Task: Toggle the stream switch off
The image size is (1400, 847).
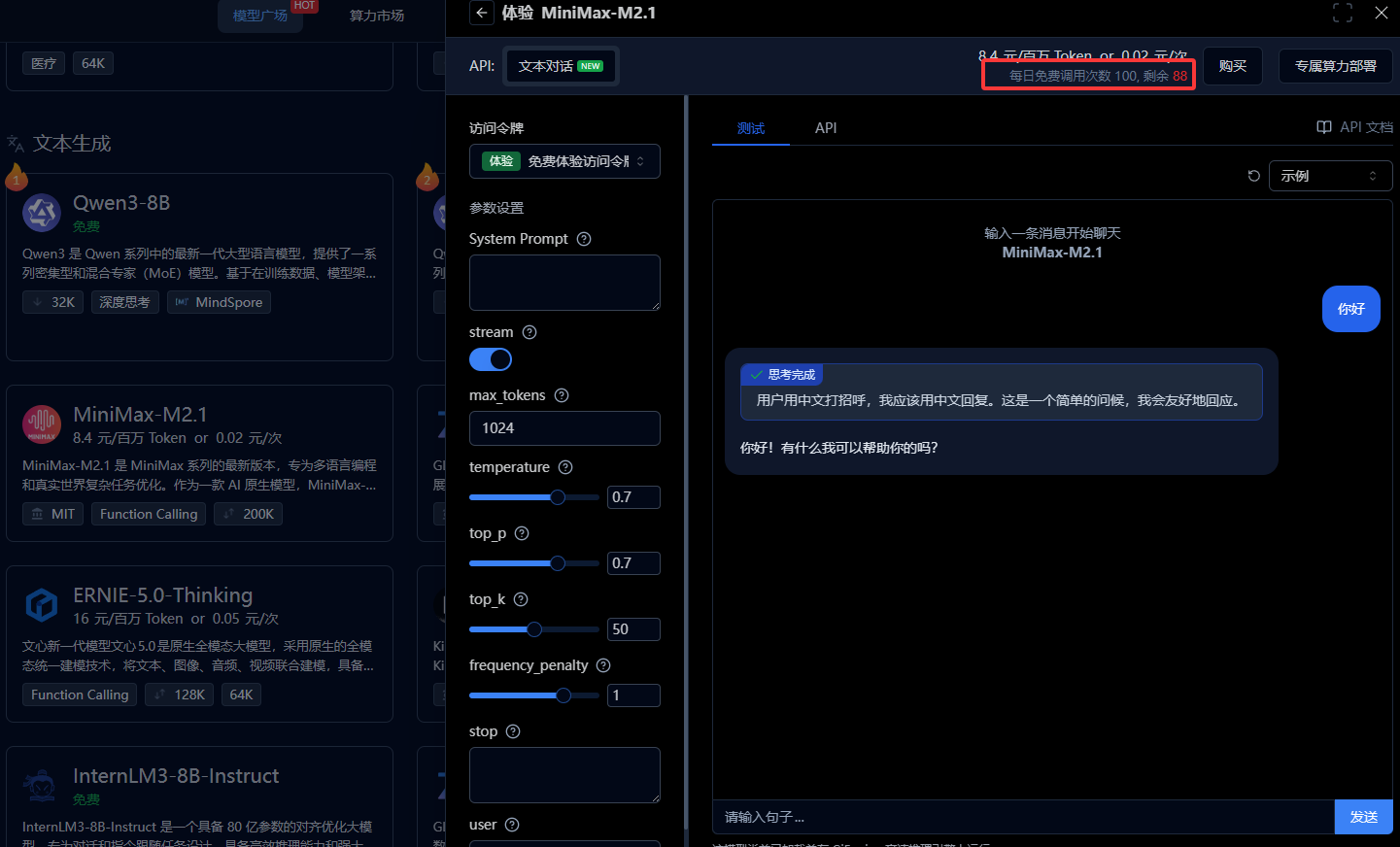Action: pos(491,359)
